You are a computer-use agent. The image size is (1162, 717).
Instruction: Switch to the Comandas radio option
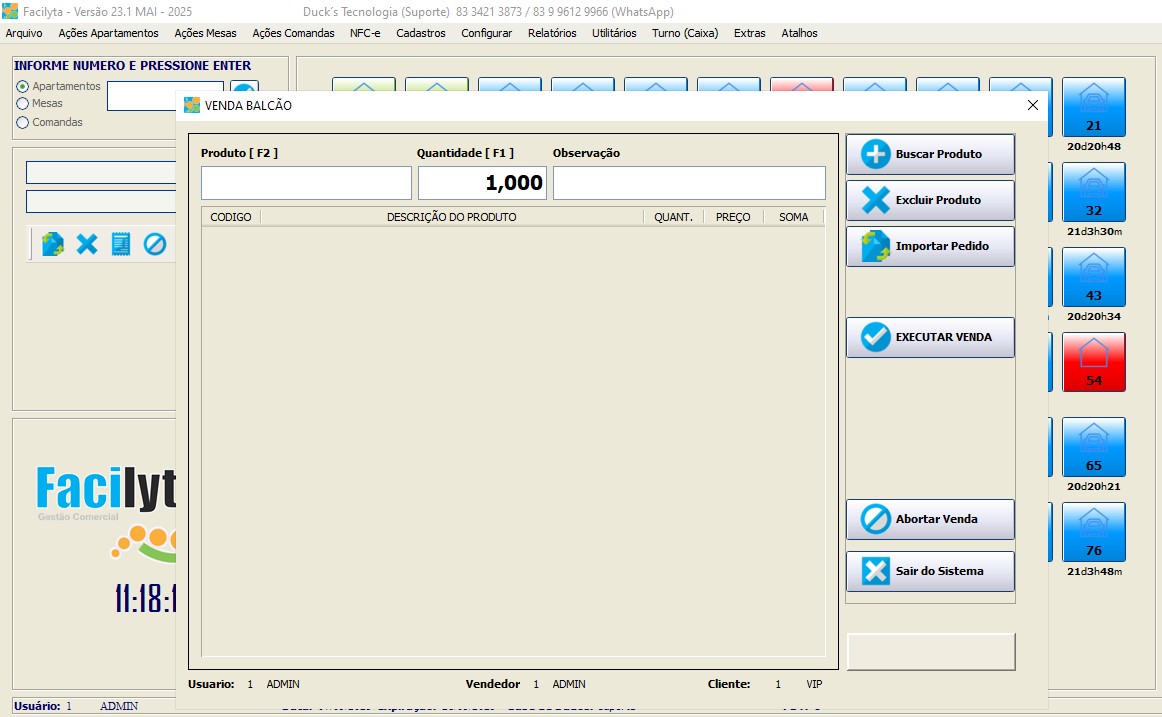pyautogui.click(x=23, y=122)
